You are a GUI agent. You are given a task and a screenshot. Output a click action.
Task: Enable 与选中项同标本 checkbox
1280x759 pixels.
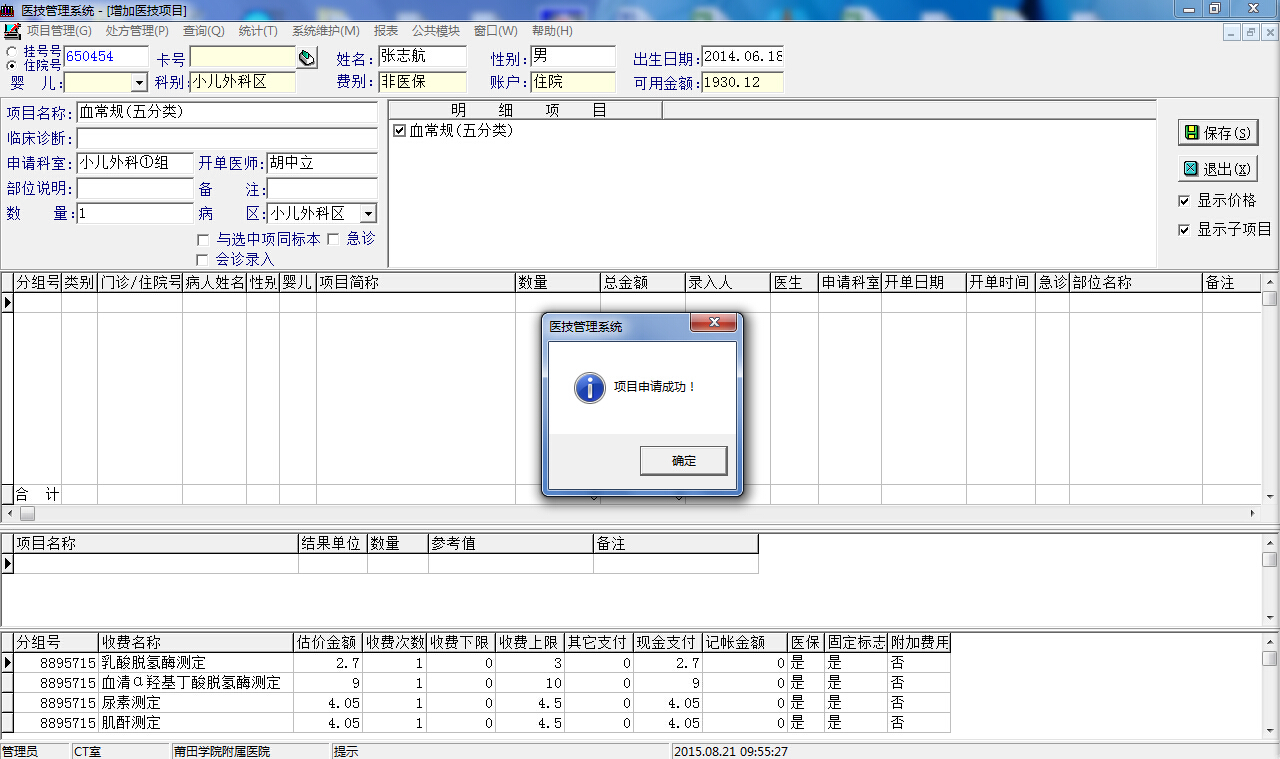point(203,240)
